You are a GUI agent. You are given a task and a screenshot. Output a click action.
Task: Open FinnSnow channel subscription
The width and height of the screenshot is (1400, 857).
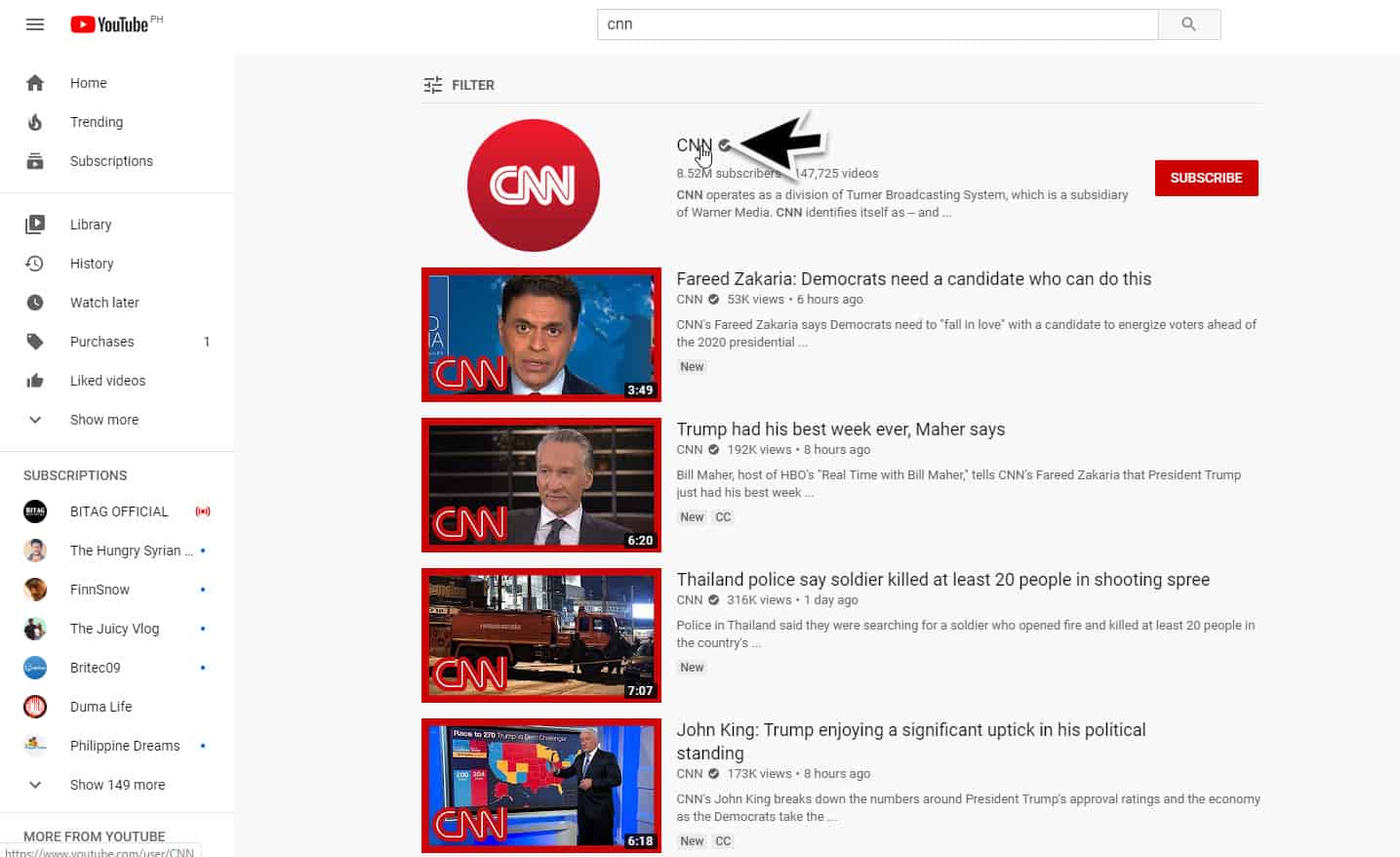click(117, 590)
